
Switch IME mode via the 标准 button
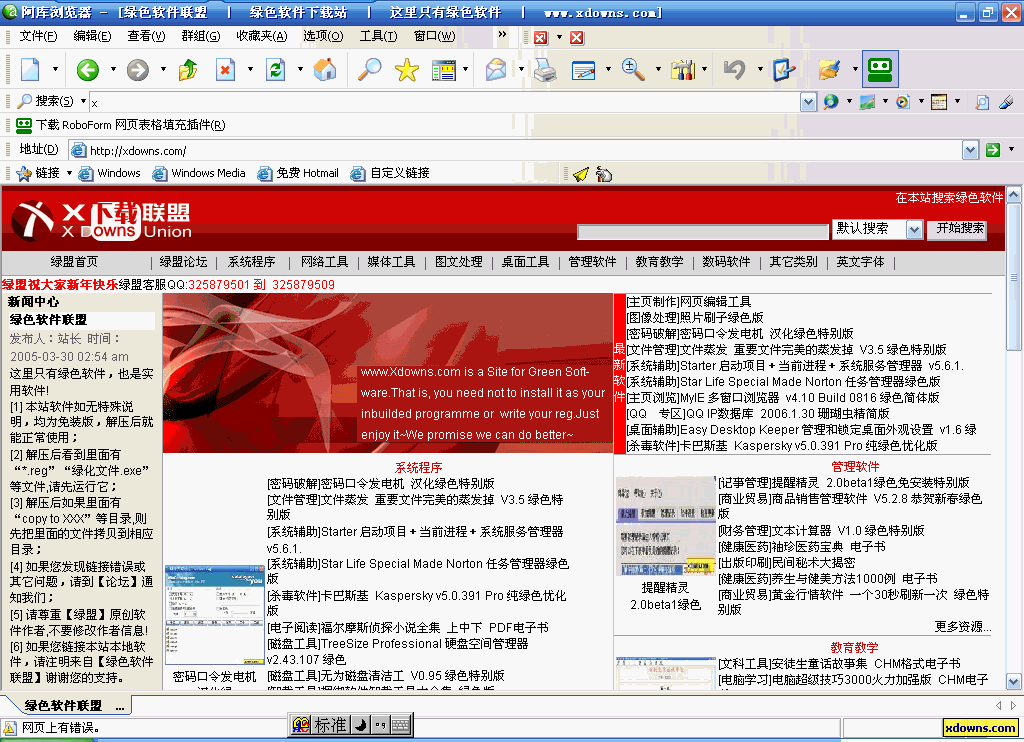pos(330,724)
